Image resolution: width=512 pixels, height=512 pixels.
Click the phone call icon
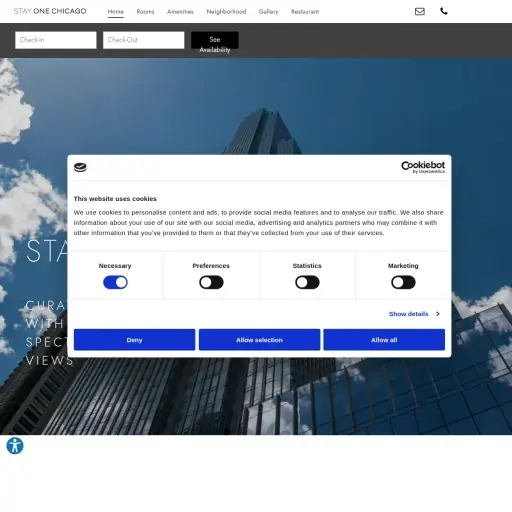click(444, 11)
